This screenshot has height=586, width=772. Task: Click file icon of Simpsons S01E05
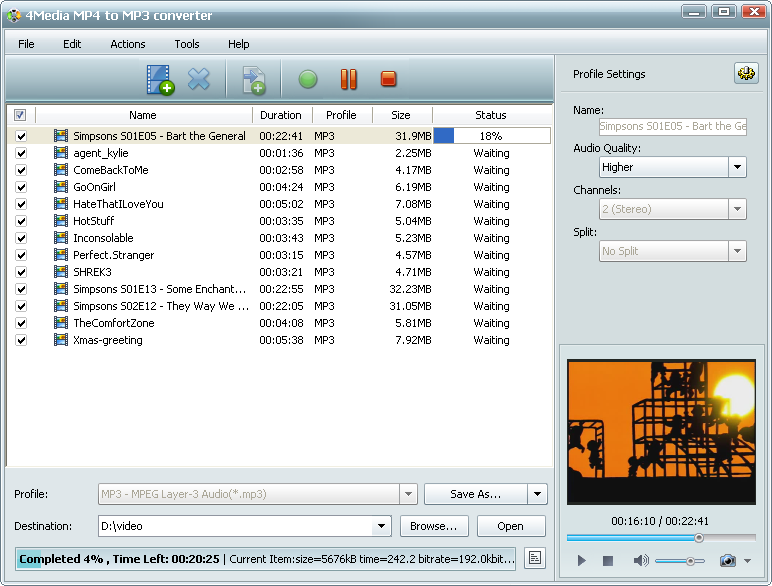[x=61, y=136]
